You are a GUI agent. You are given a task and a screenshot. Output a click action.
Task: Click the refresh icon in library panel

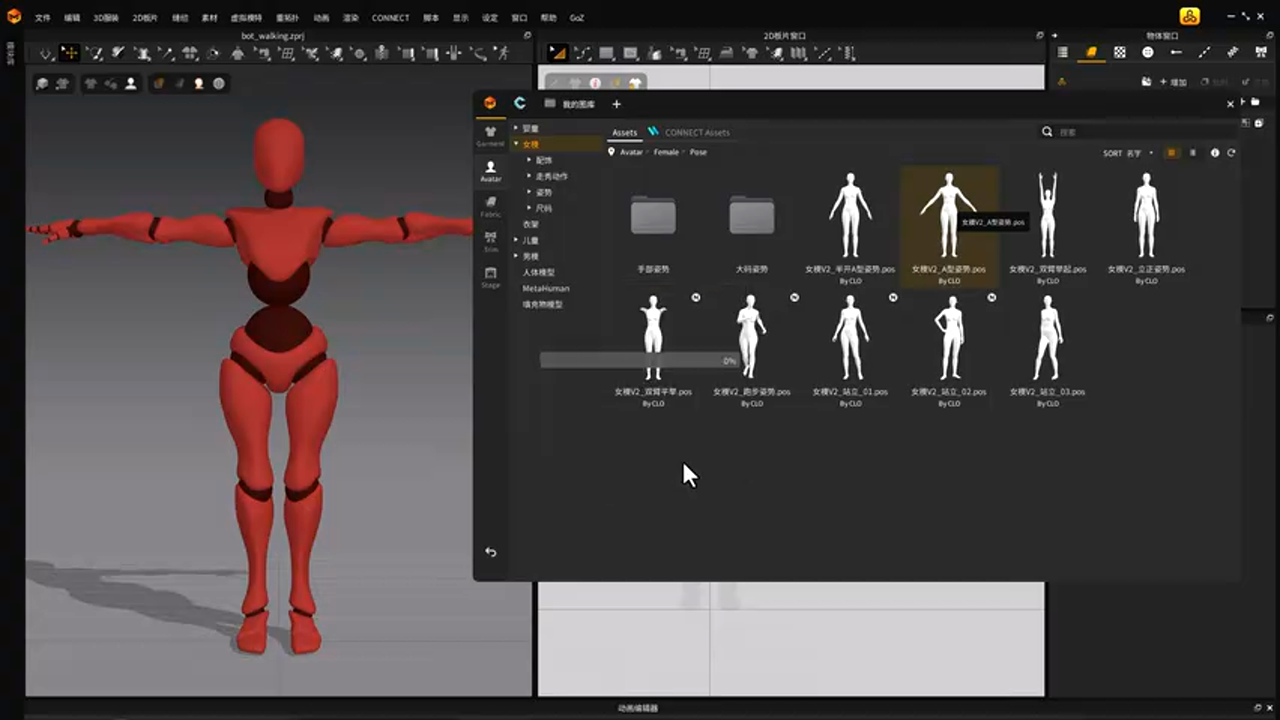pyautogui.click(x=1231, y=153)
